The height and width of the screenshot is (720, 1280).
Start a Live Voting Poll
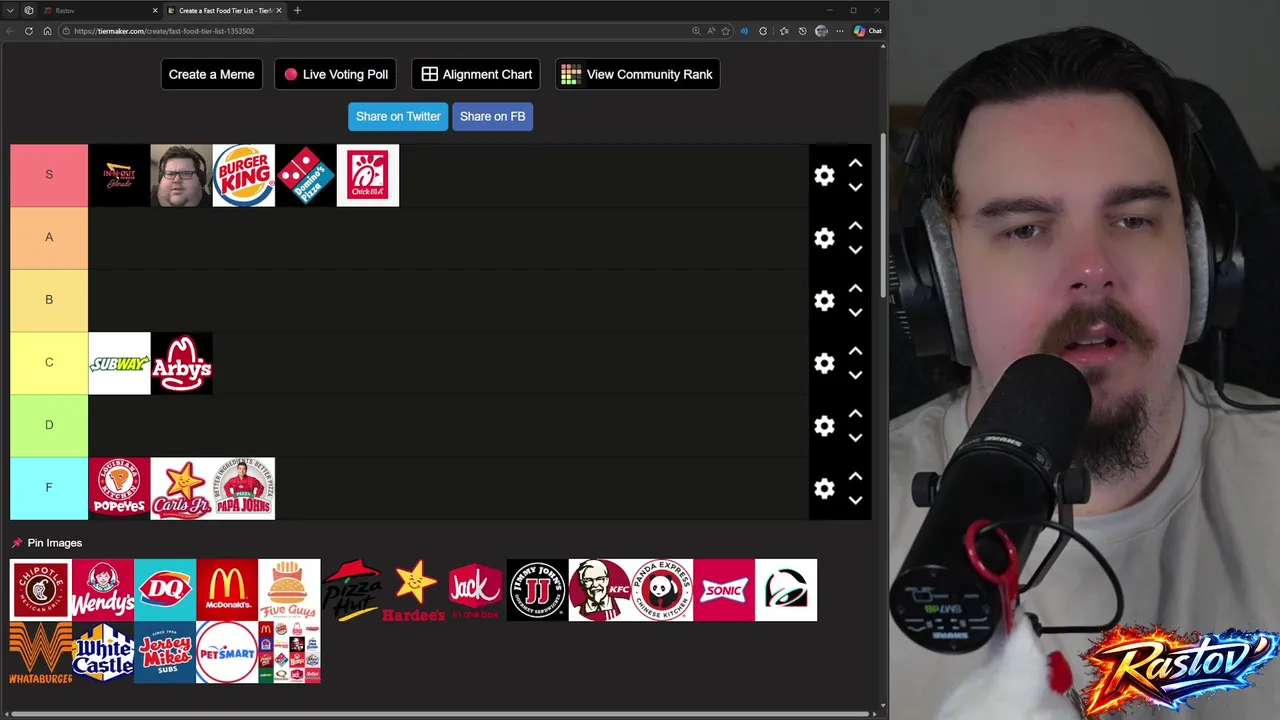coord(336,74)
